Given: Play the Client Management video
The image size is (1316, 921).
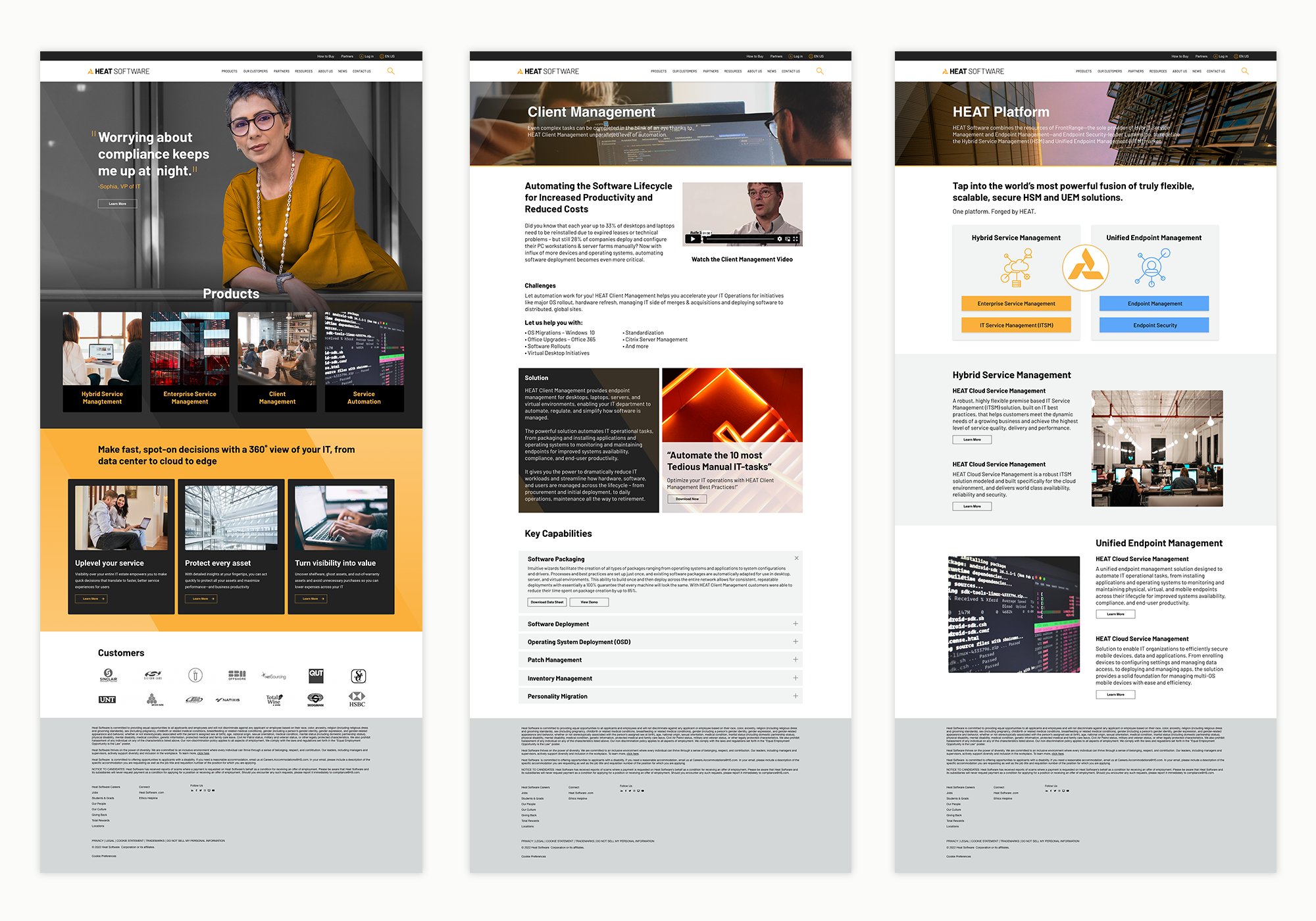Looking at the screenshot, I should 692,239.
